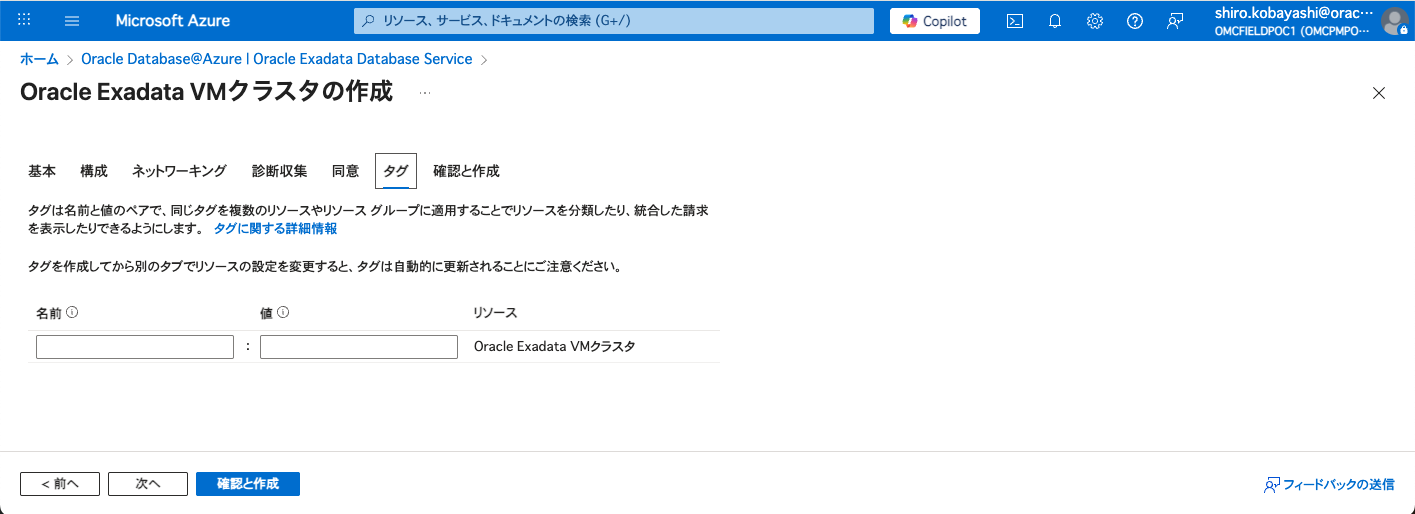1415x514 pixels.
Task: Open the header feedback icon
Action: [x=1175, y=21]
